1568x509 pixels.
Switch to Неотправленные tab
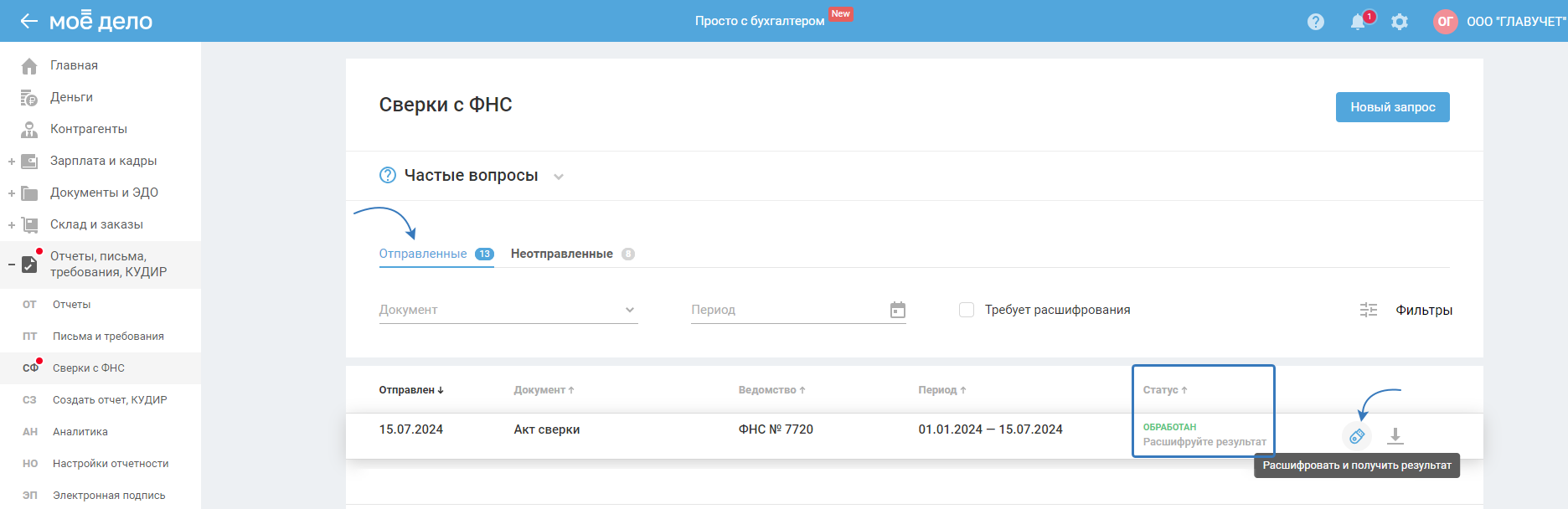click(x=562, y=254)
